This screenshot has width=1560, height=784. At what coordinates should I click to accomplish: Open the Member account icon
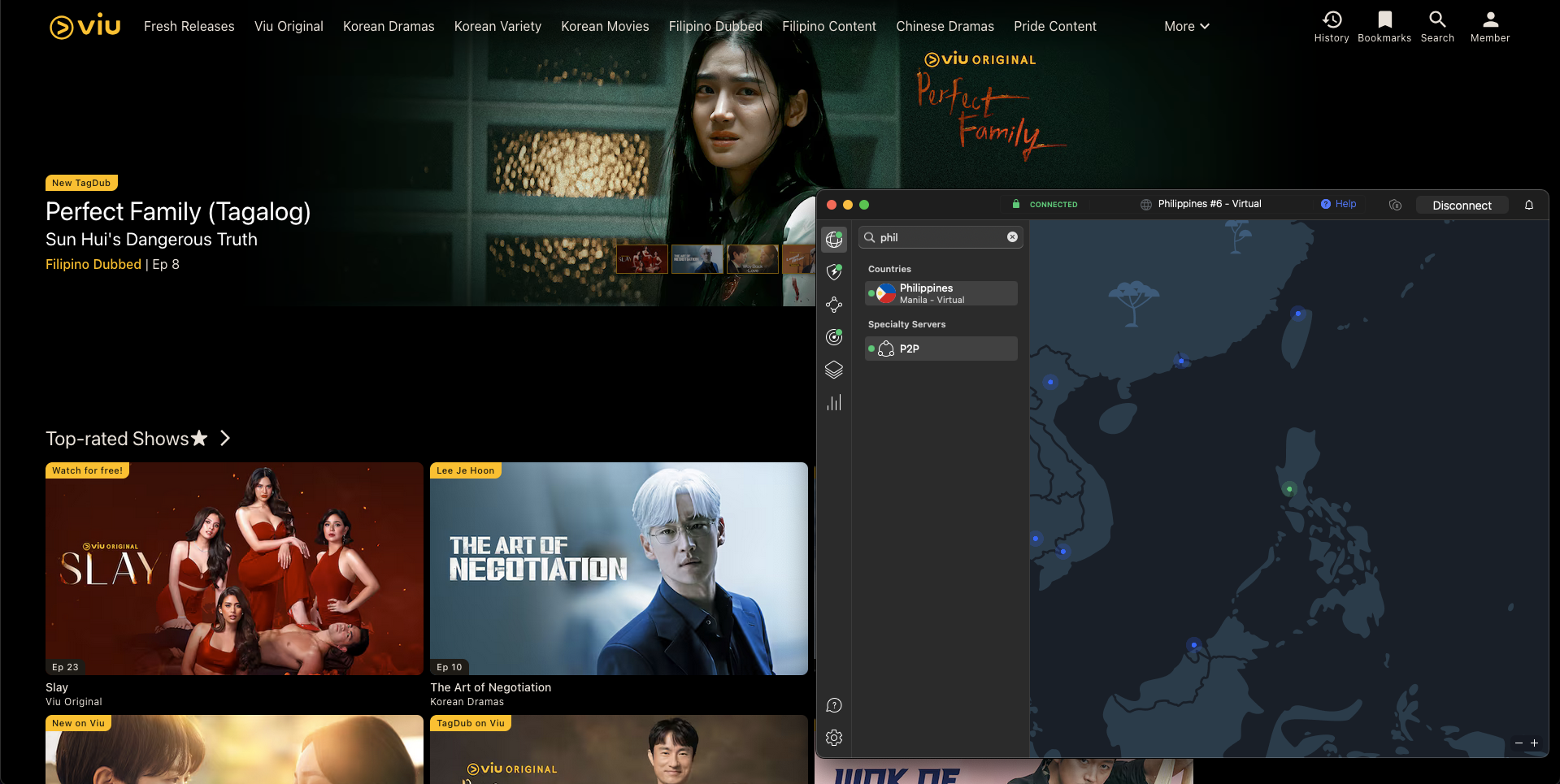(x=1490, y=26)
